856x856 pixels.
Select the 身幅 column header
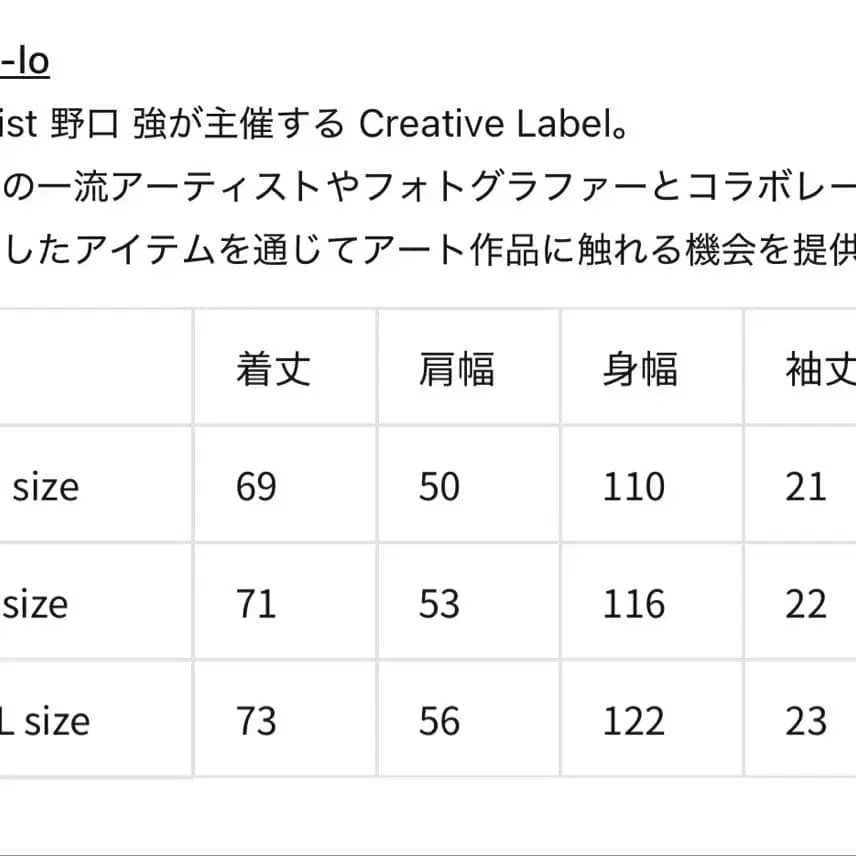point(639,369)
